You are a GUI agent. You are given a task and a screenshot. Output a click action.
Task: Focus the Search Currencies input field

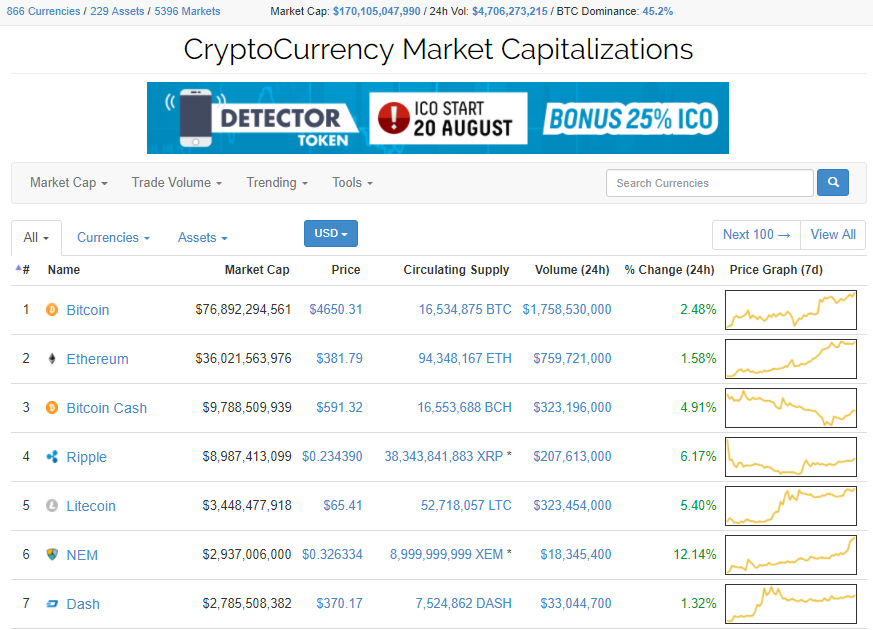click(x=709, y=183)
